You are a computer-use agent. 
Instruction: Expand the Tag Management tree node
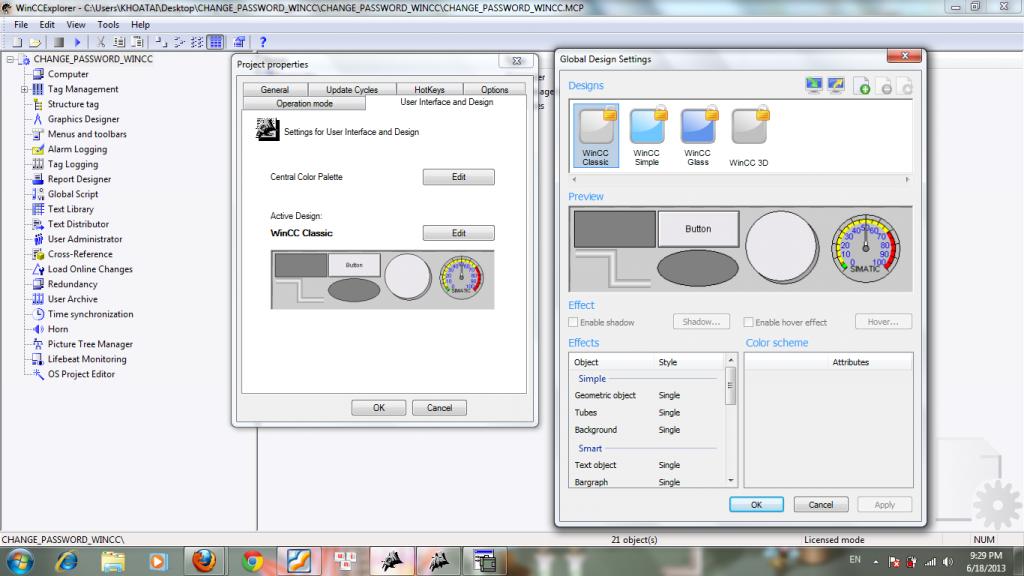[24, 89]
